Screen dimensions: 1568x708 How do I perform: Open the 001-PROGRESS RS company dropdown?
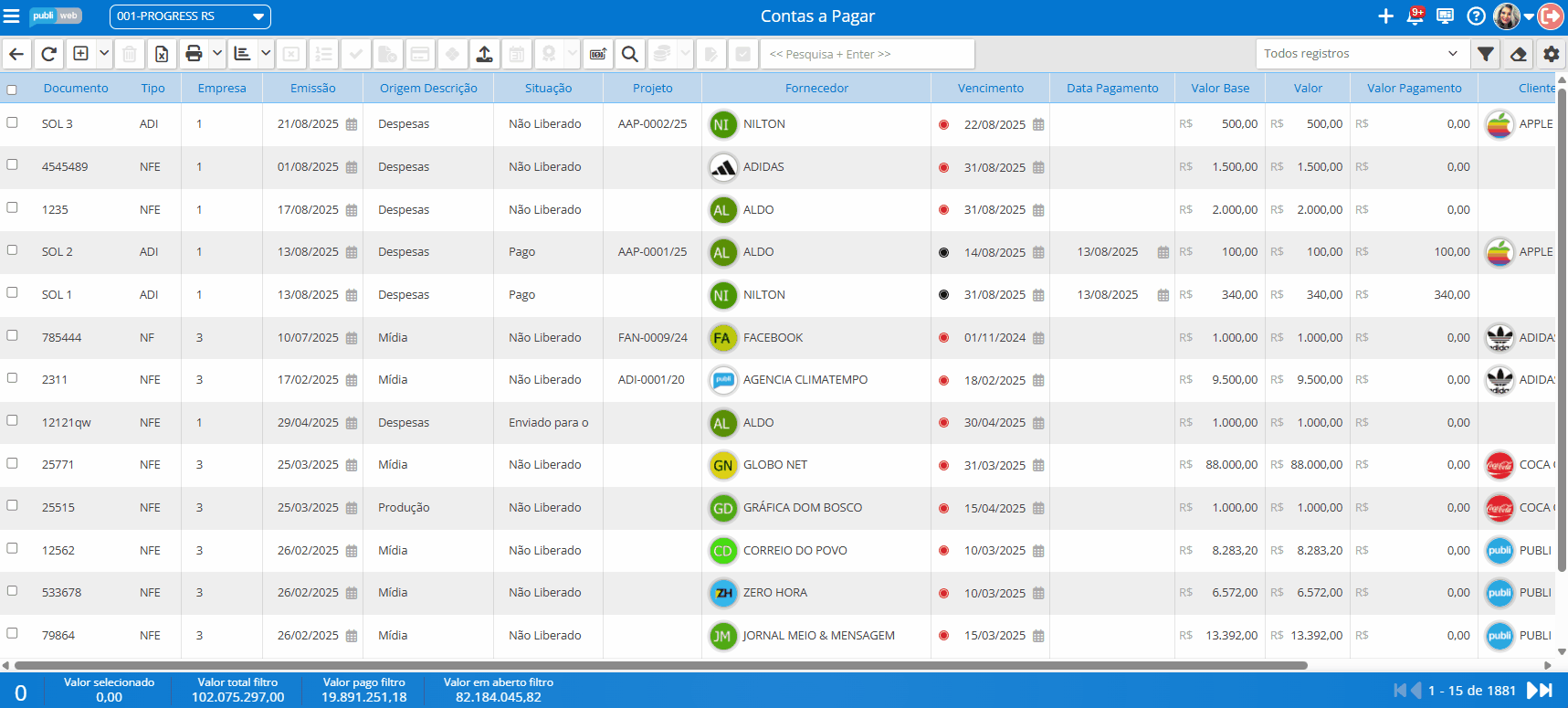coord(190,16)
